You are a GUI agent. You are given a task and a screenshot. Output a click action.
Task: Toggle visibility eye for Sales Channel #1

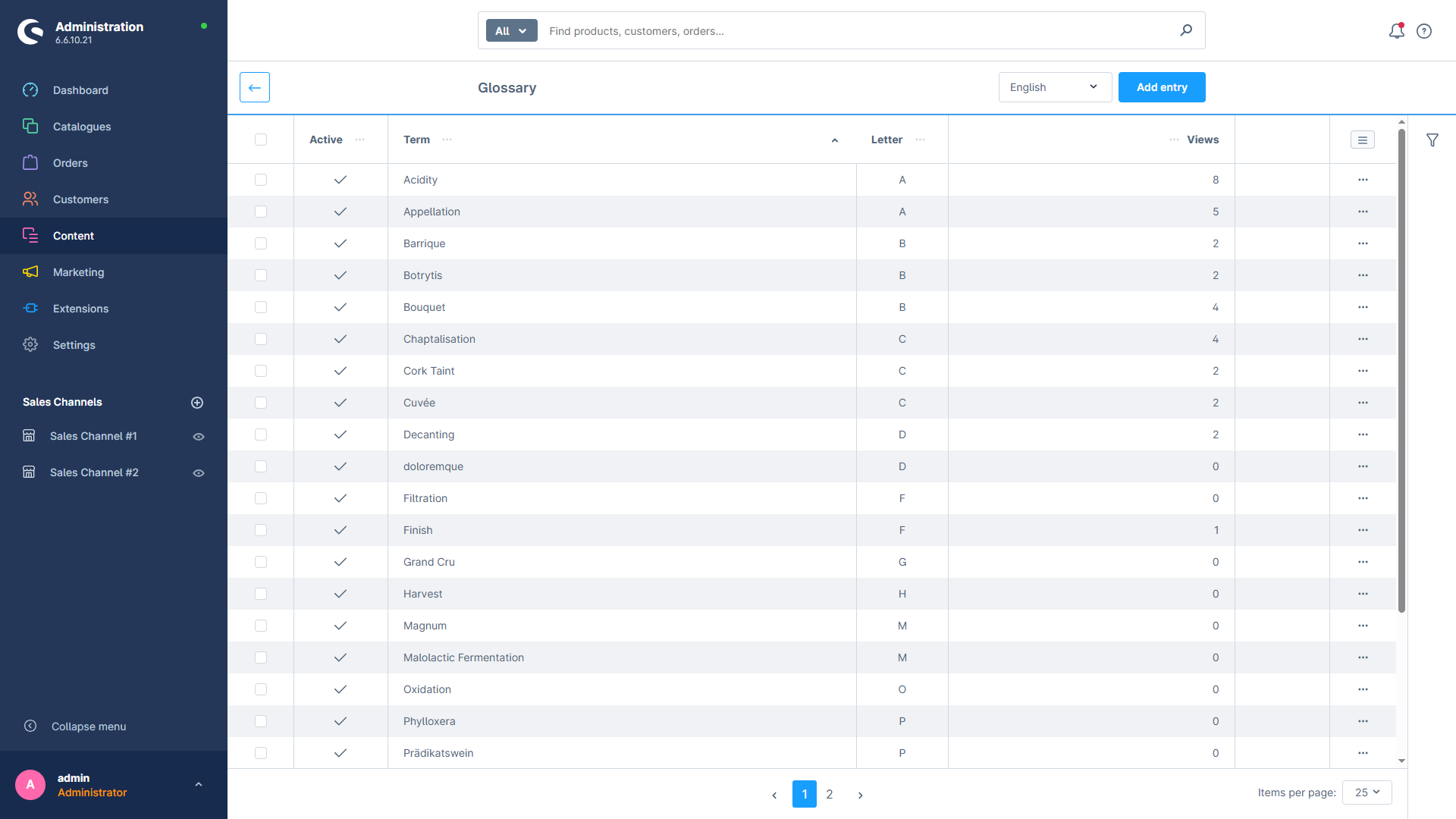tap(199, 437)
